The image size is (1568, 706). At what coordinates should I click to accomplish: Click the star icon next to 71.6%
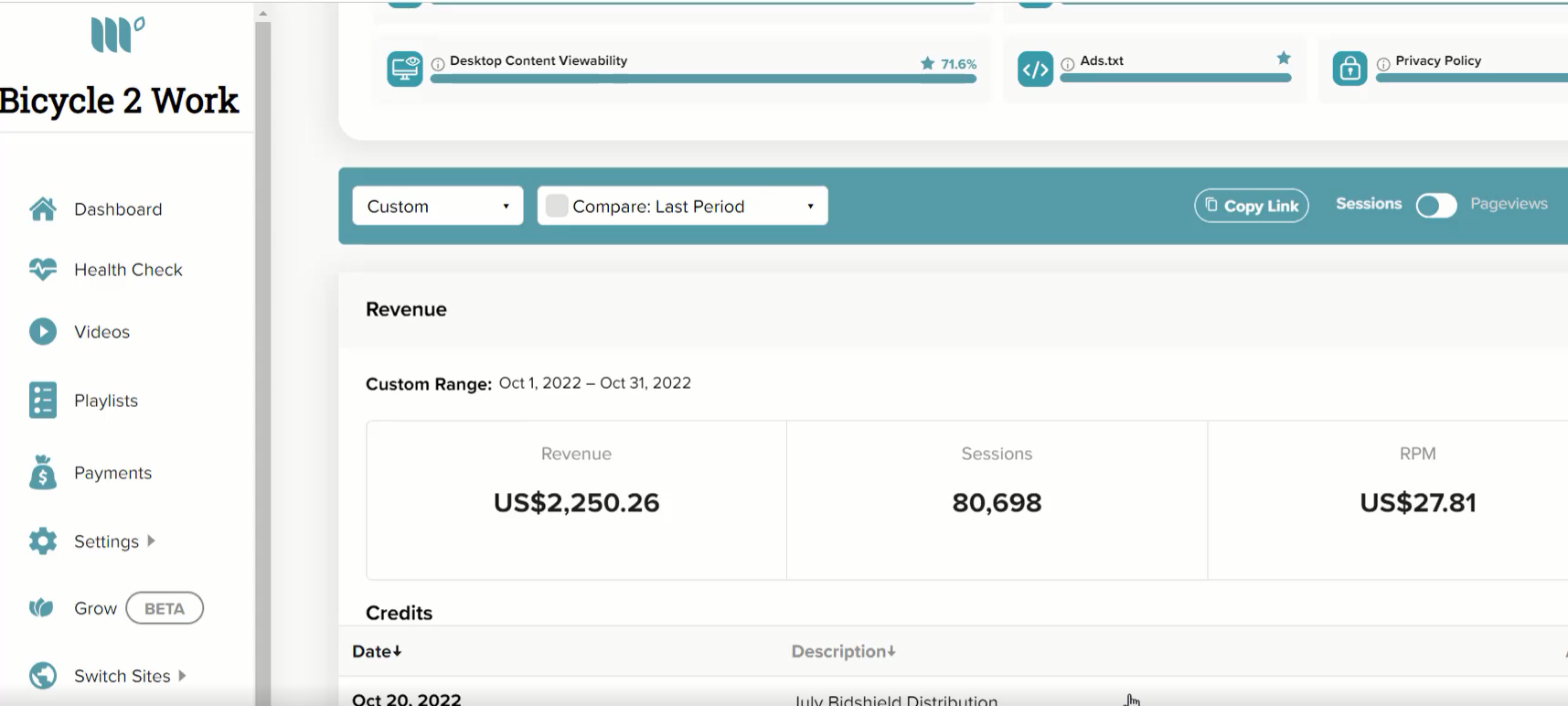(x=928, y=63)
